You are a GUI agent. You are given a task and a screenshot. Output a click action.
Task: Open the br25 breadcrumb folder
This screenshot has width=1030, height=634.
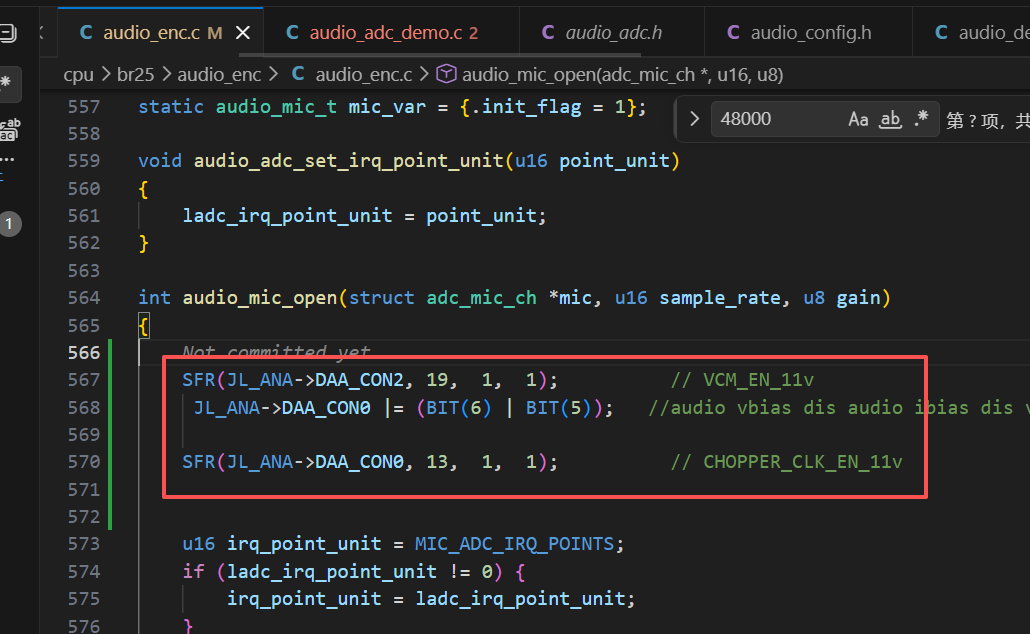[135, 75]
